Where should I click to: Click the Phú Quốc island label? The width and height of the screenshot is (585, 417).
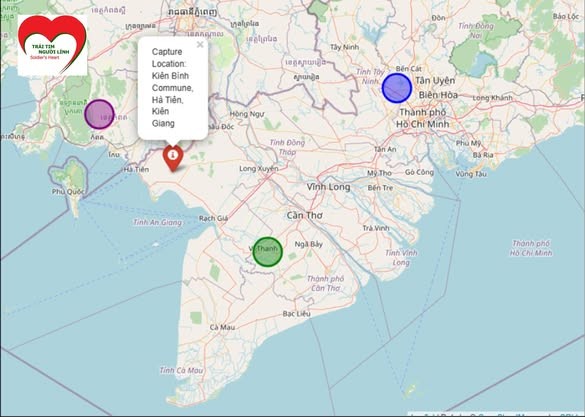(x=68, y=192)
